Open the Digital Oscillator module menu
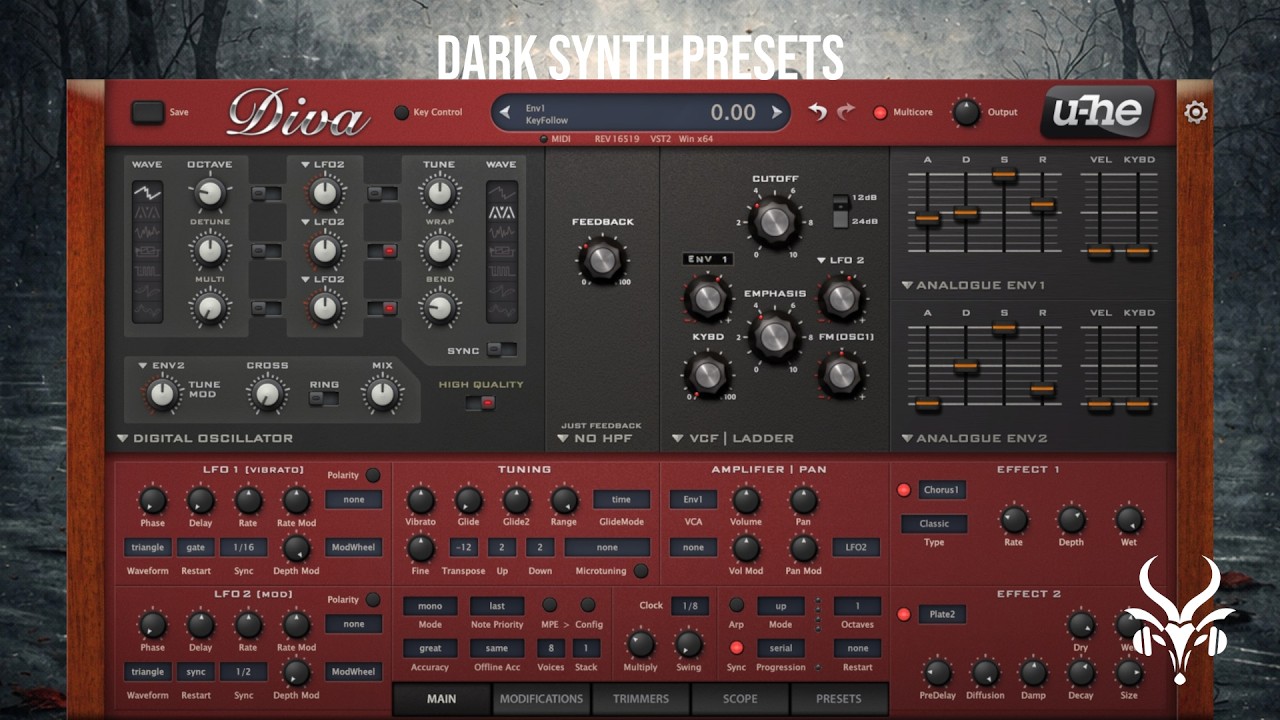Viewport: 1280px width, 720px height. coord(205,438)
